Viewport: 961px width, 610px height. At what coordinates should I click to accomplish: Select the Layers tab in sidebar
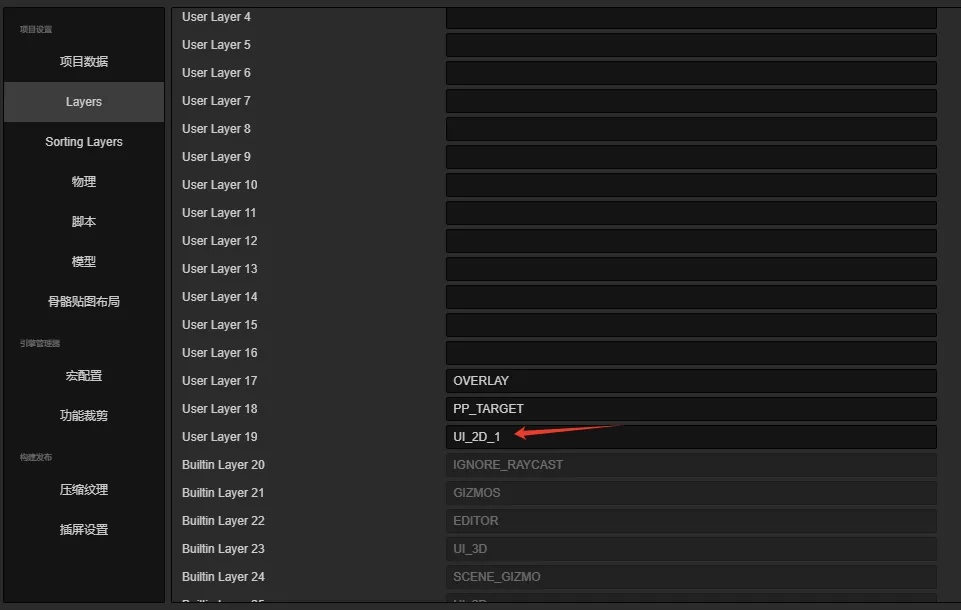[84, 102]
